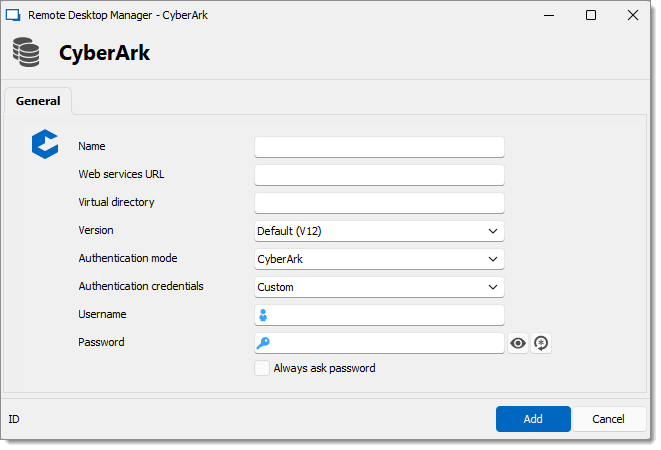Expand the Version dropdown
The height and width of the screenshot is (450, 661).
tap(379, 231)
